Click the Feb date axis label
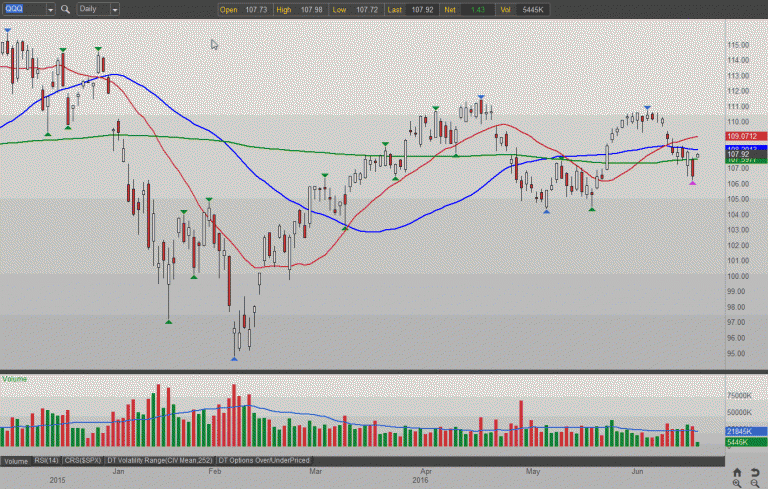This screenshot has width=768, height=489. 215,471
